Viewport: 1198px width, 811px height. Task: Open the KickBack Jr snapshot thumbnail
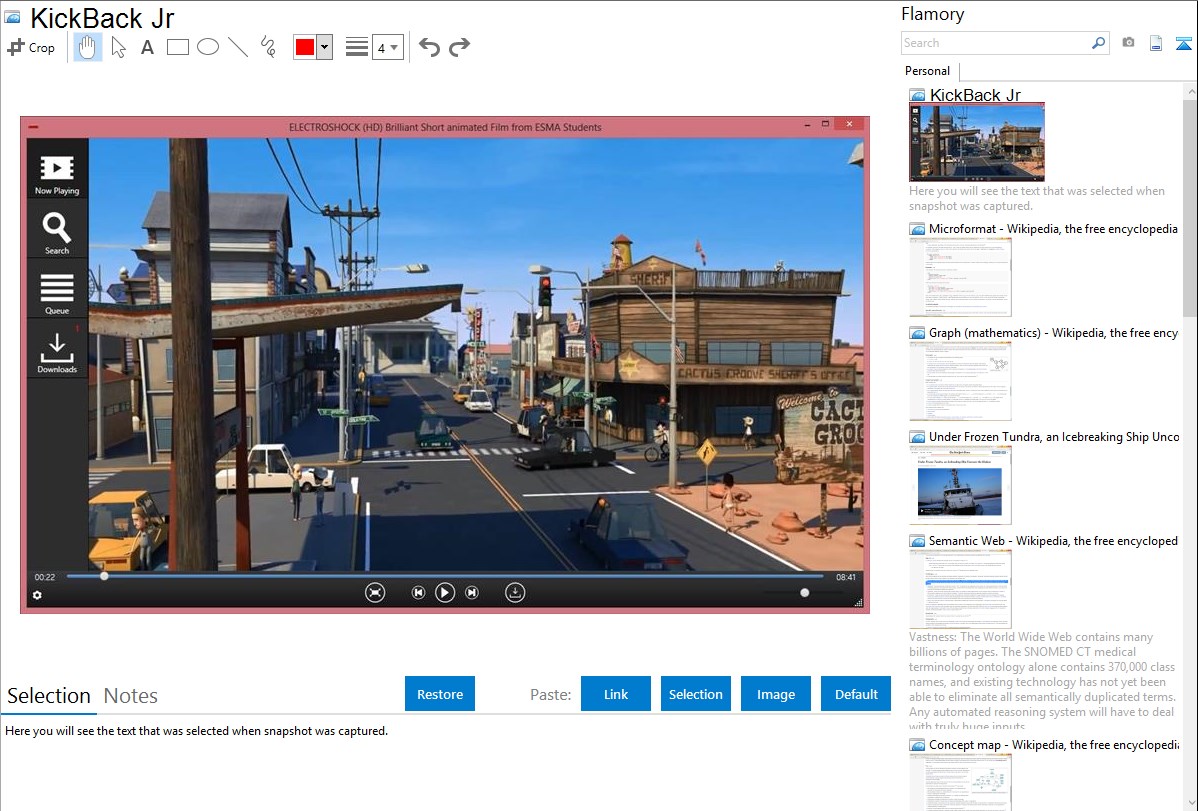click(x=976, y=142)
